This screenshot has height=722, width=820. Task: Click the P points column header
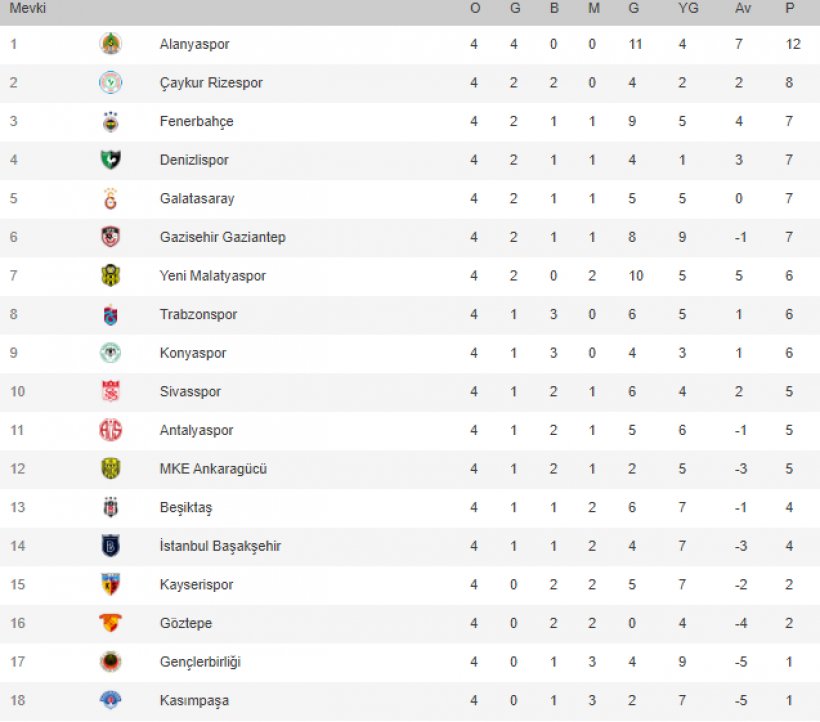click(790, 8)
